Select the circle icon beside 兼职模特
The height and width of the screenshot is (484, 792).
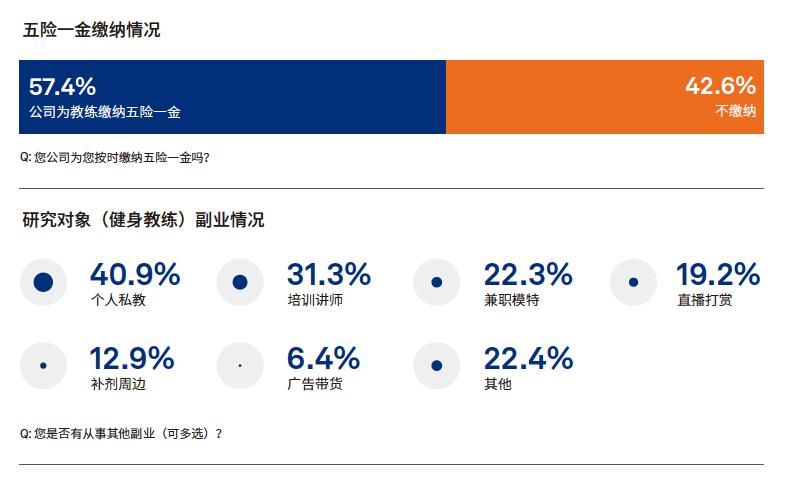[436, 282]
